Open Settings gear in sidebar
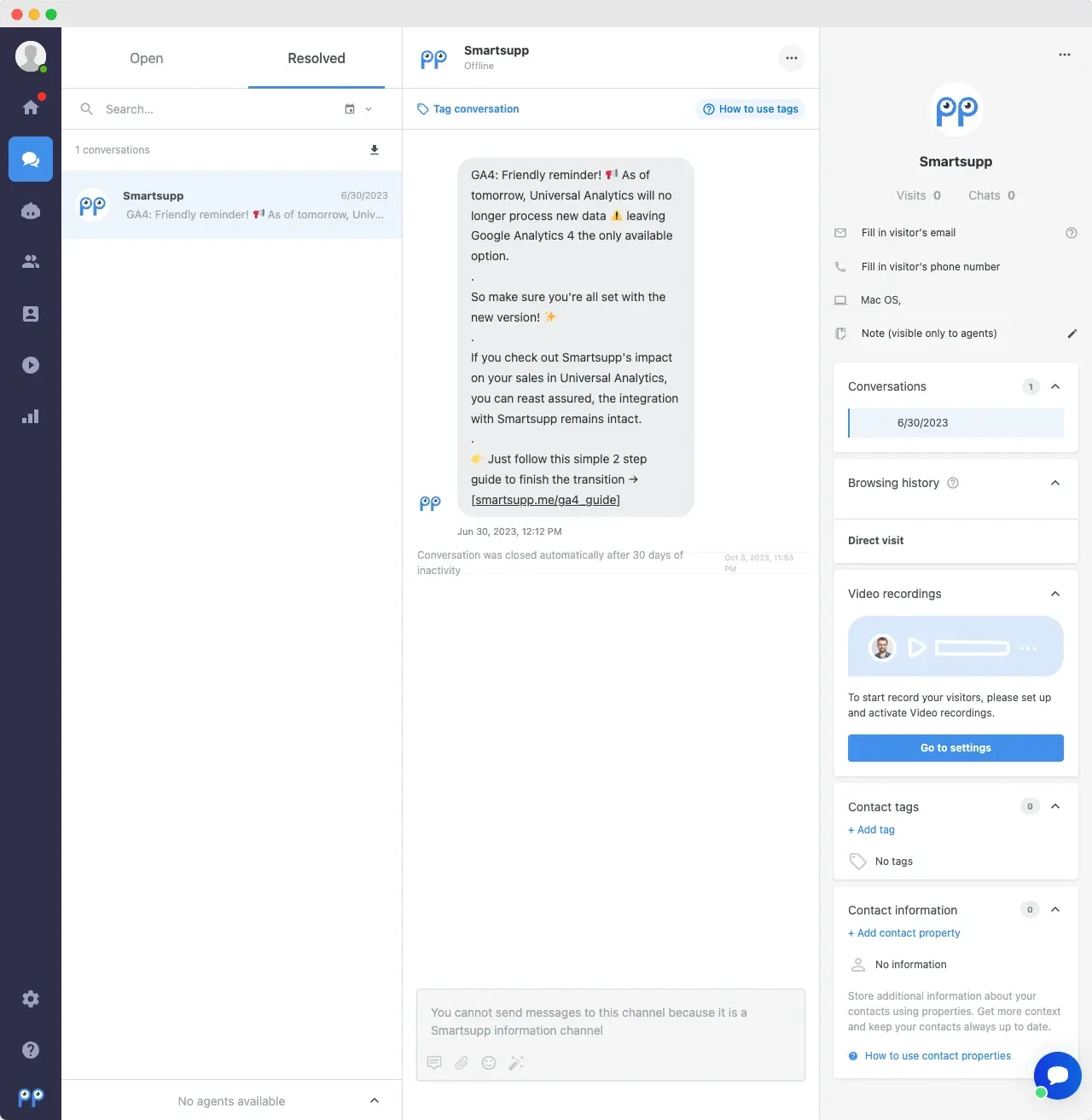The width and height of the screenshot is (1092, 1120). pos(31,999)
